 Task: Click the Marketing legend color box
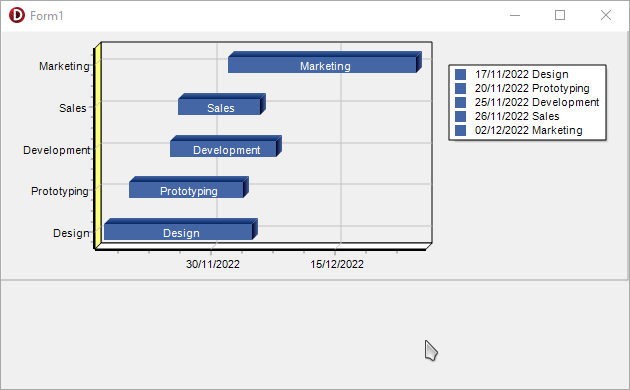click(x=460, y=131)
